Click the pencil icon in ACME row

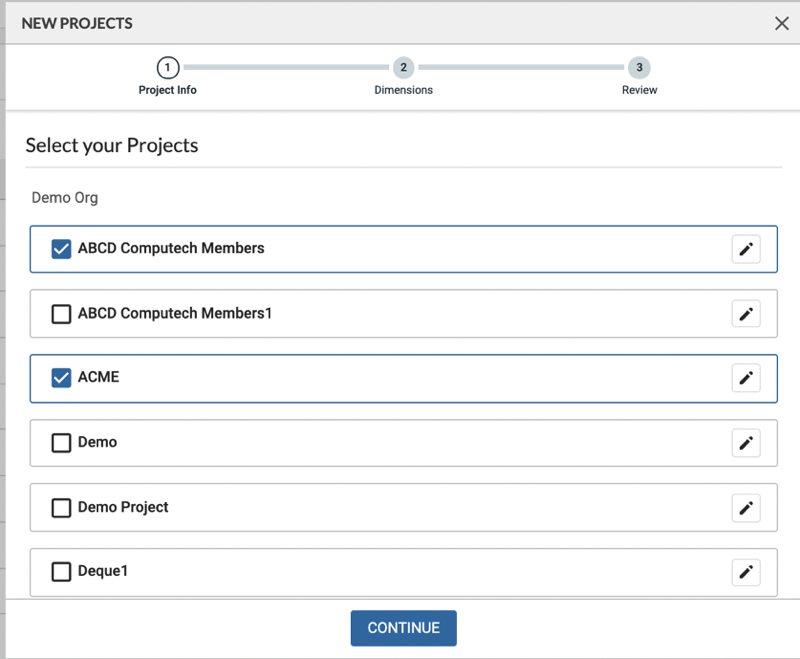pyautogui.click(x=745, y=378)
